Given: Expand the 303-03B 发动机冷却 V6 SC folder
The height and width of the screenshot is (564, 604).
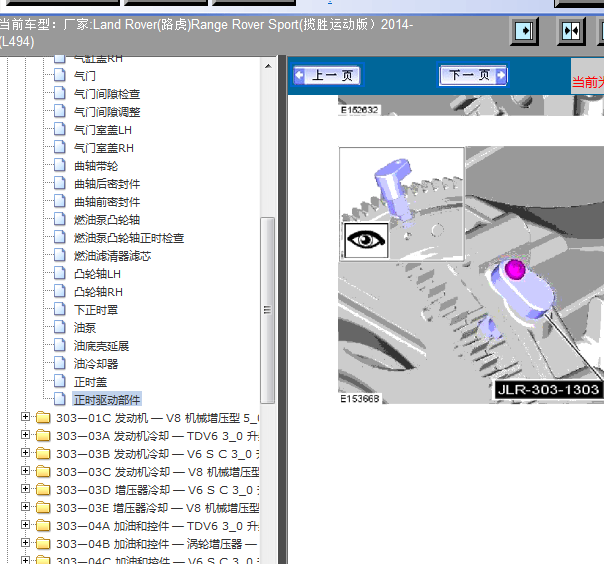Looking at the screenshot, I should [x=25, y=453].
